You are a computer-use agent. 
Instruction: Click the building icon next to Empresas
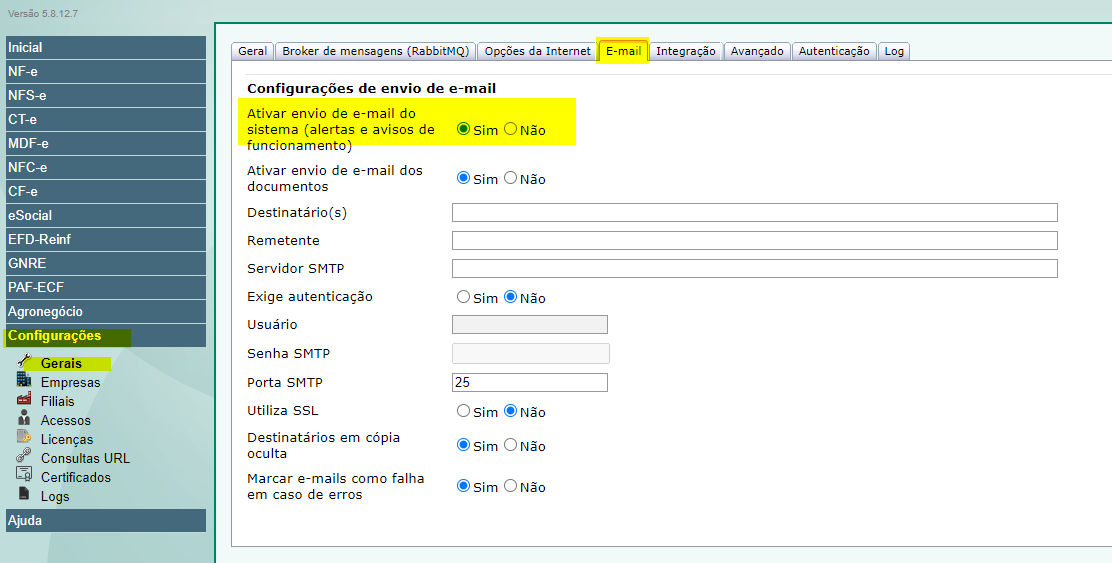(x=24, y=380)
